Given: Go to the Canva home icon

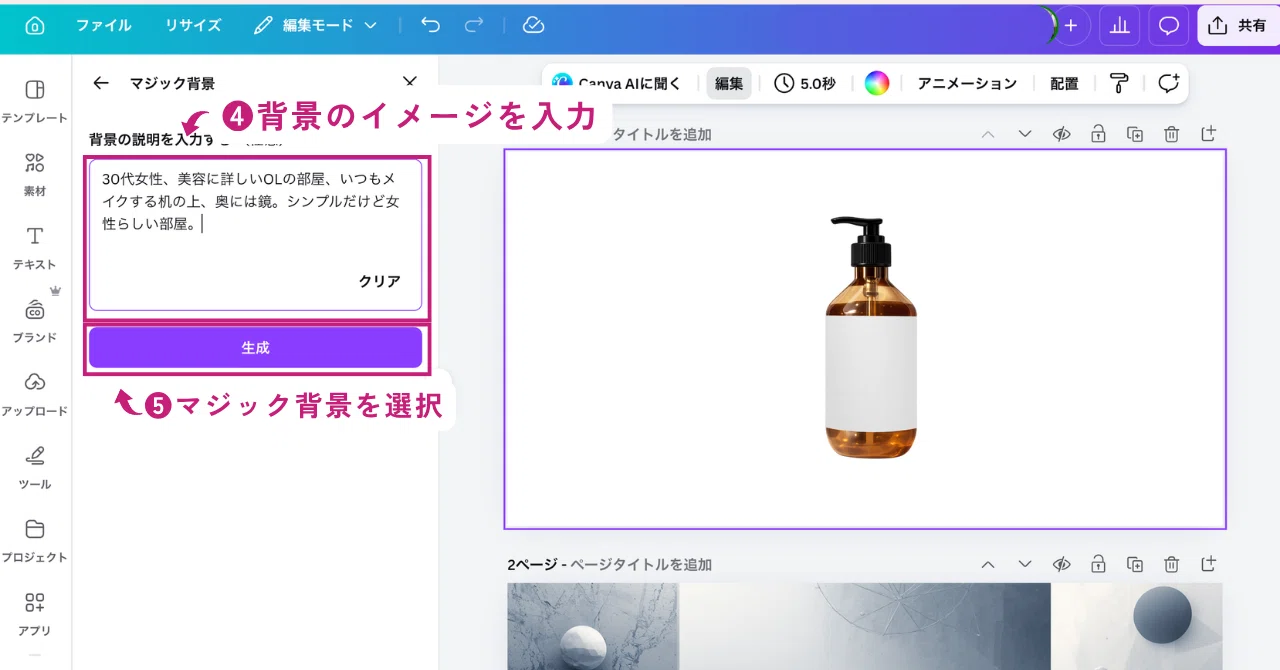Looking at the screenshot, I should tap(35, 26).
